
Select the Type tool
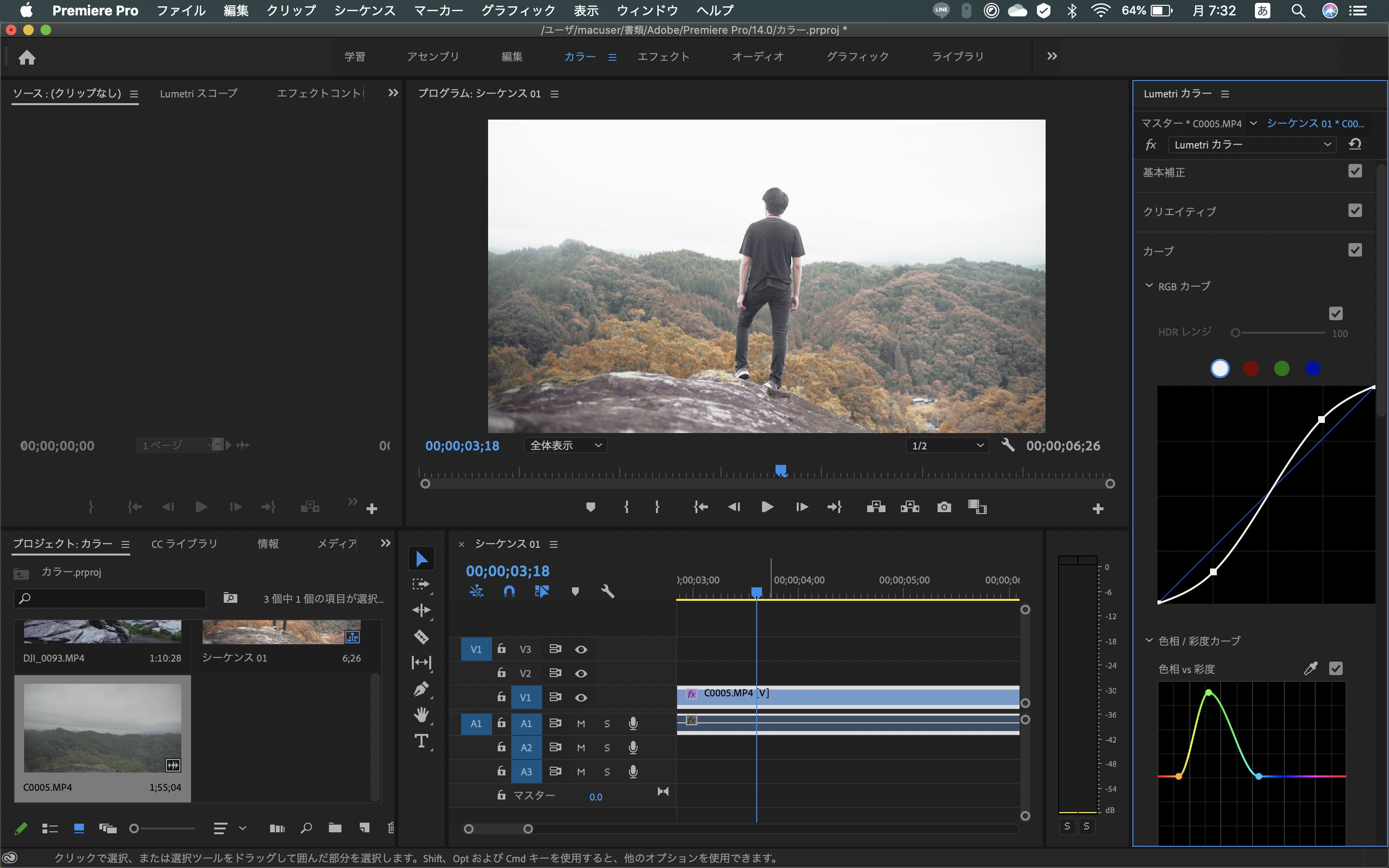(x=422, y=741)
